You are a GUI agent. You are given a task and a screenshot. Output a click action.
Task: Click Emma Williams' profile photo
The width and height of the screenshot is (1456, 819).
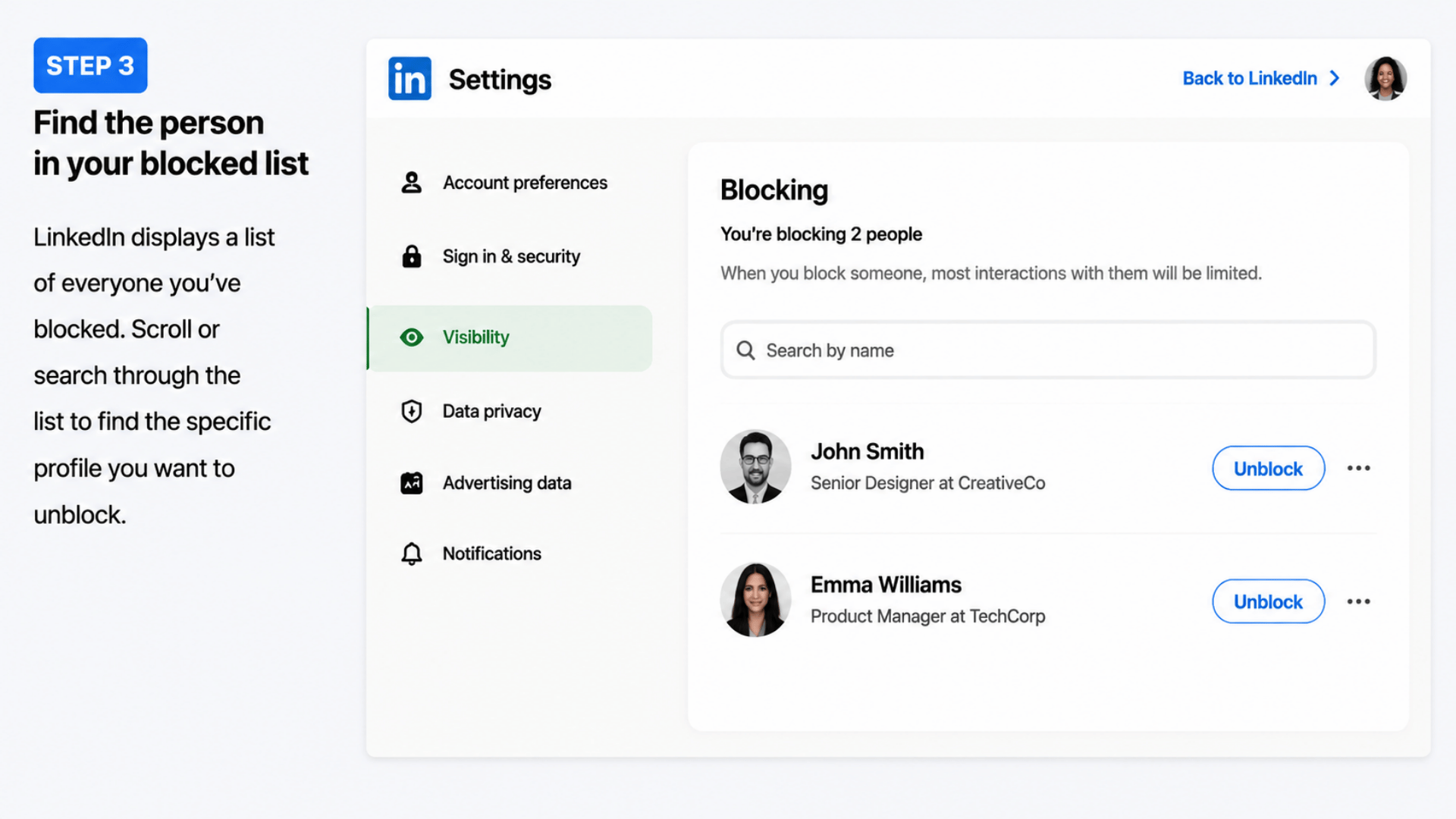[755, 600]
